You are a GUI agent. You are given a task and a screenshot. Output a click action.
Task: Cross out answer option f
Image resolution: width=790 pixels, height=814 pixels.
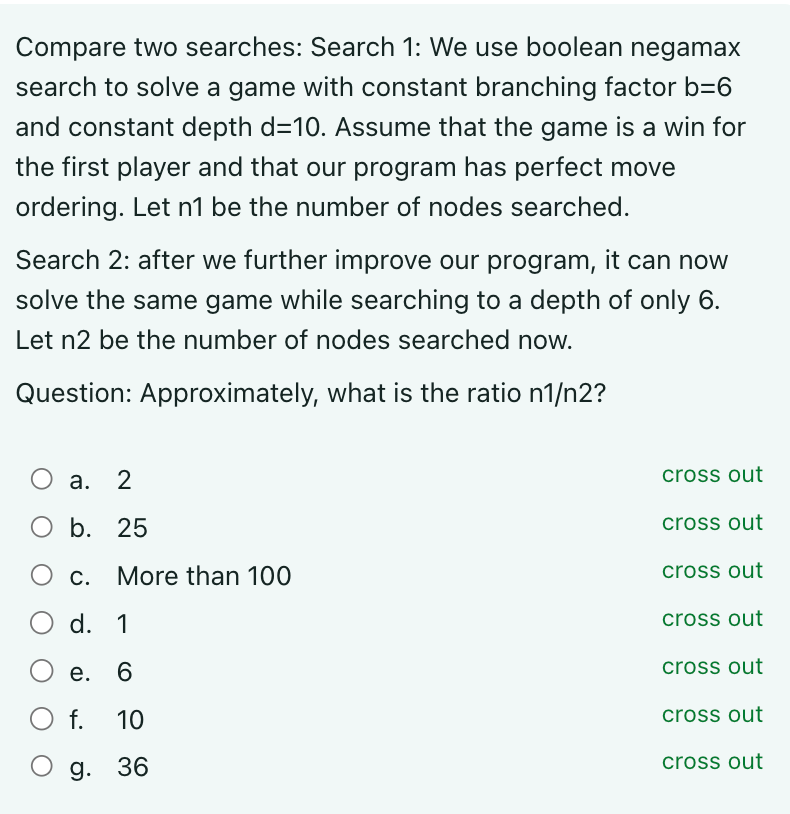click(712, 714)
